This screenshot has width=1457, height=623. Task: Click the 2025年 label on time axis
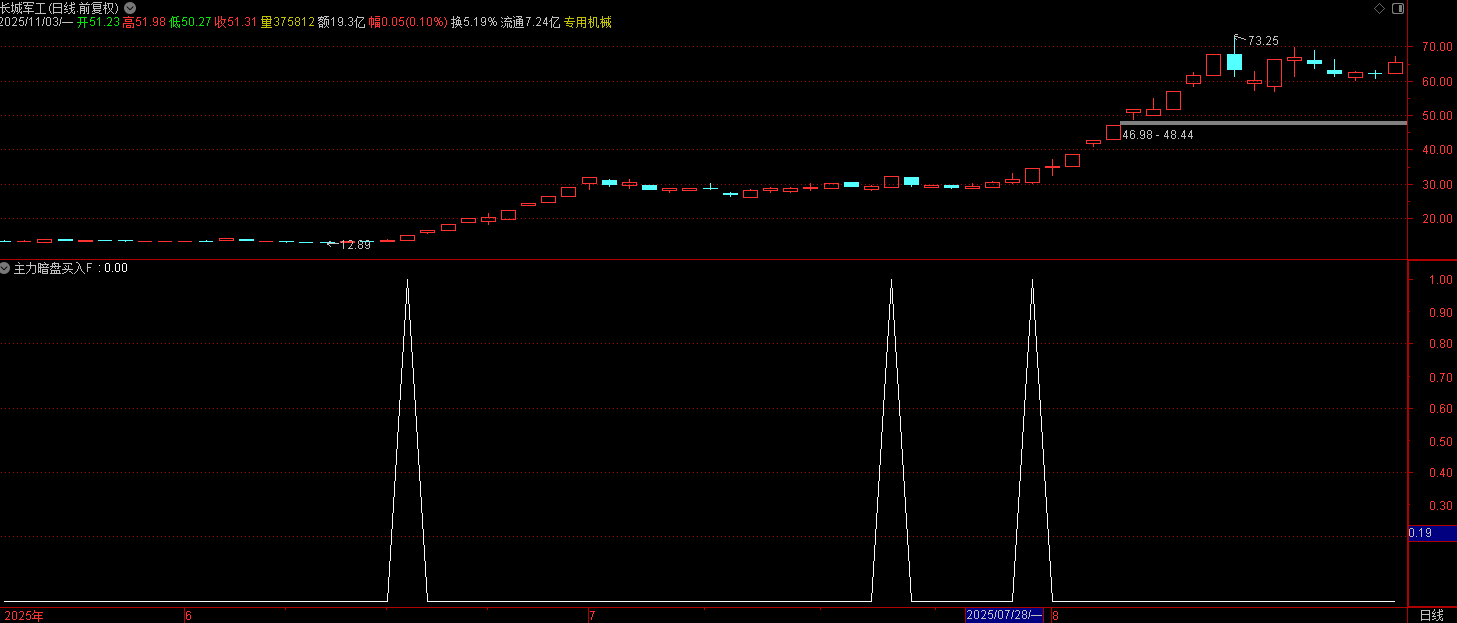pyautogui.click(x=23, y=616)
